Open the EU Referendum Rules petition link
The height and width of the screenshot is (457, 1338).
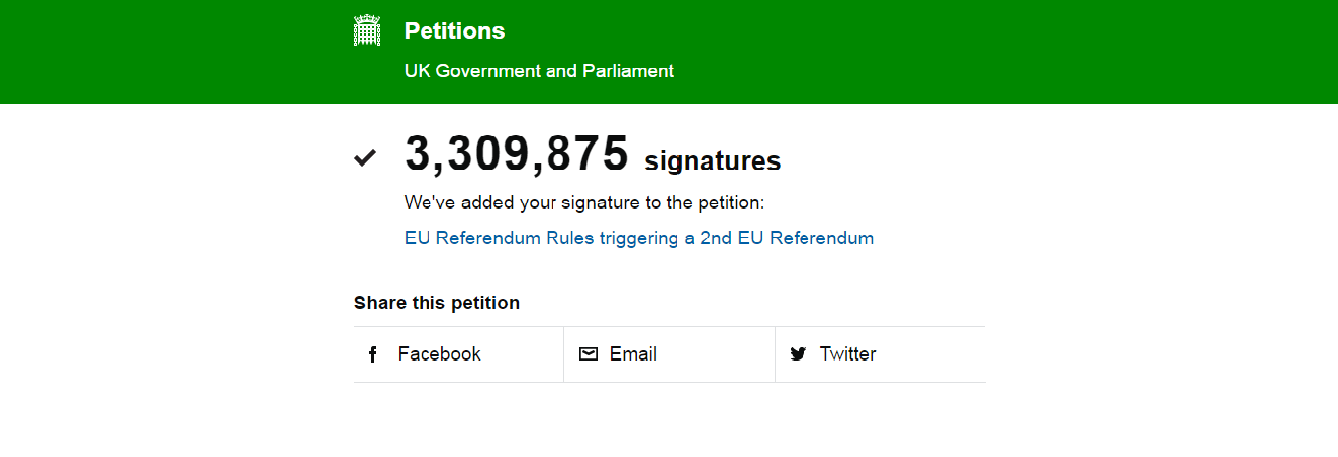[x=639, y=238]
